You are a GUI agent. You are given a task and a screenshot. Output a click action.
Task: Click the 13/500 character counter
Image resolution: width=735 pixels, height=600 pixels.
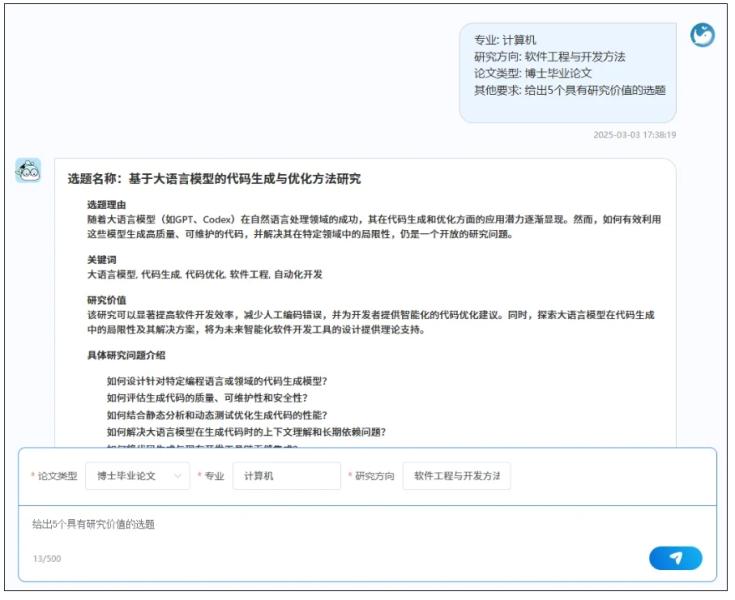tap(45, 558)
